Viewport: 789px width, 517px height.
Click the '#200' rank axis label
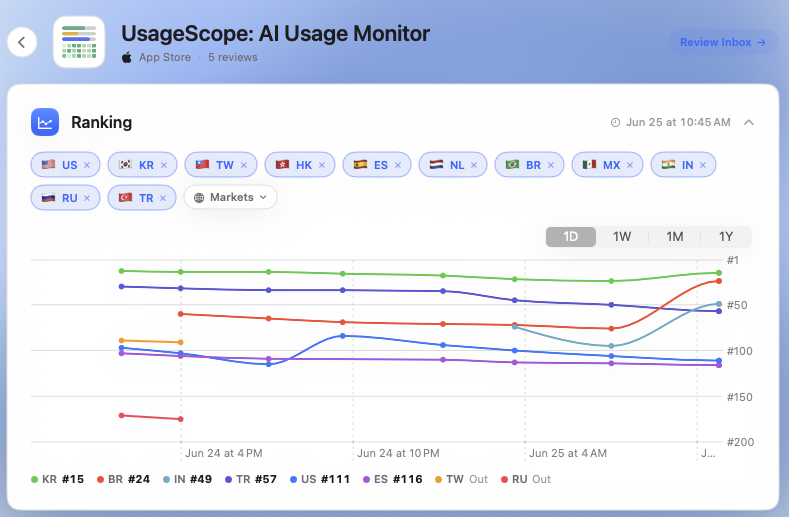740,442
